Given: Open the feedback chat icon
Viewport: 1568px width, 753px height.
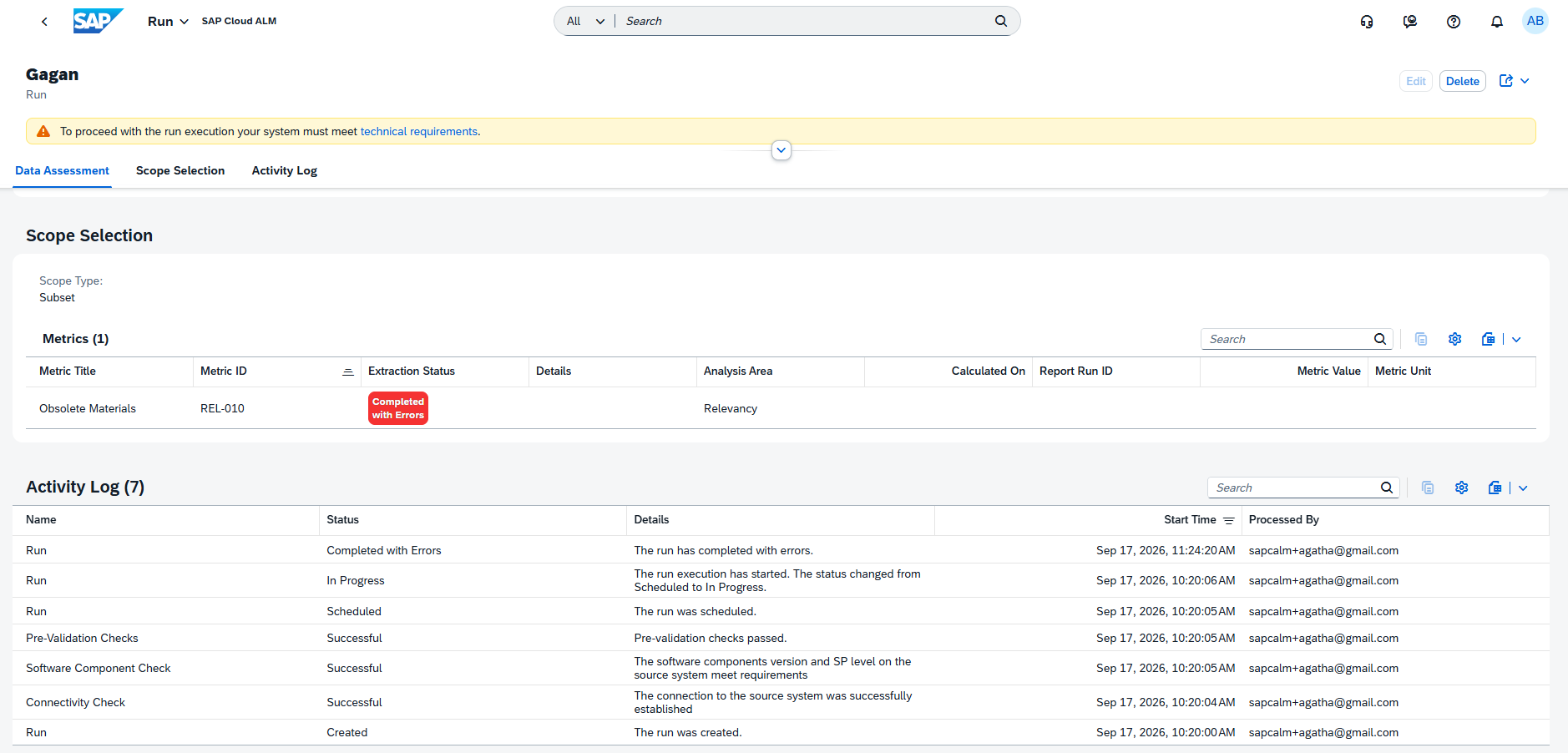Looking at the screenshot, I should point(1410,22).
